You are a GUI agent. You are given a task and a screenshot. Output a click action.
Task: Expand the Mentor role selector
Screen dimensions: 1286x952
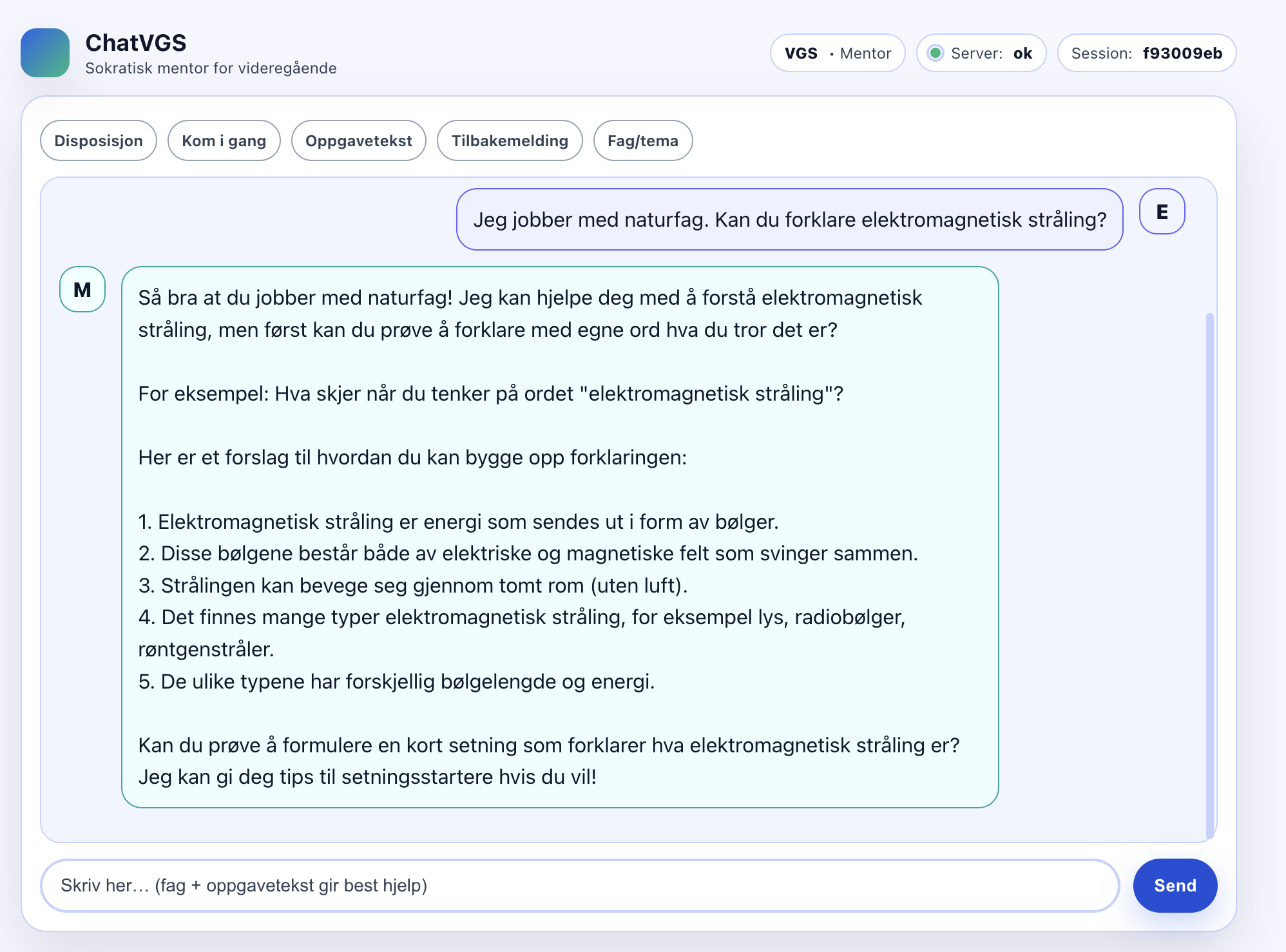pyautogui.click(x=864, y=53)
